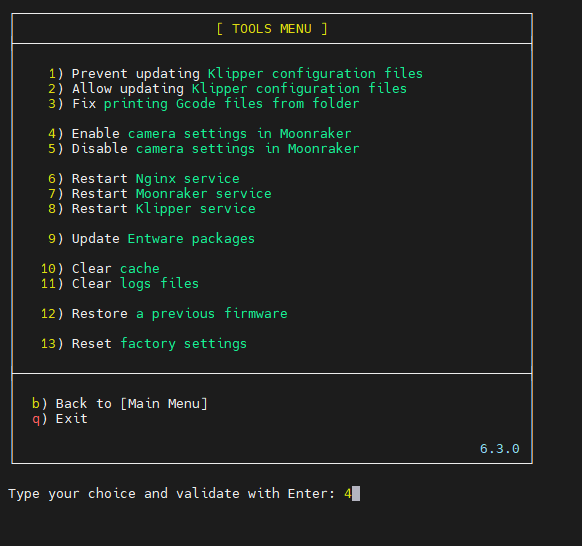Select Restart Nginx service entry
The width and height of the screenshot is (582, 546).
point(144,179)
